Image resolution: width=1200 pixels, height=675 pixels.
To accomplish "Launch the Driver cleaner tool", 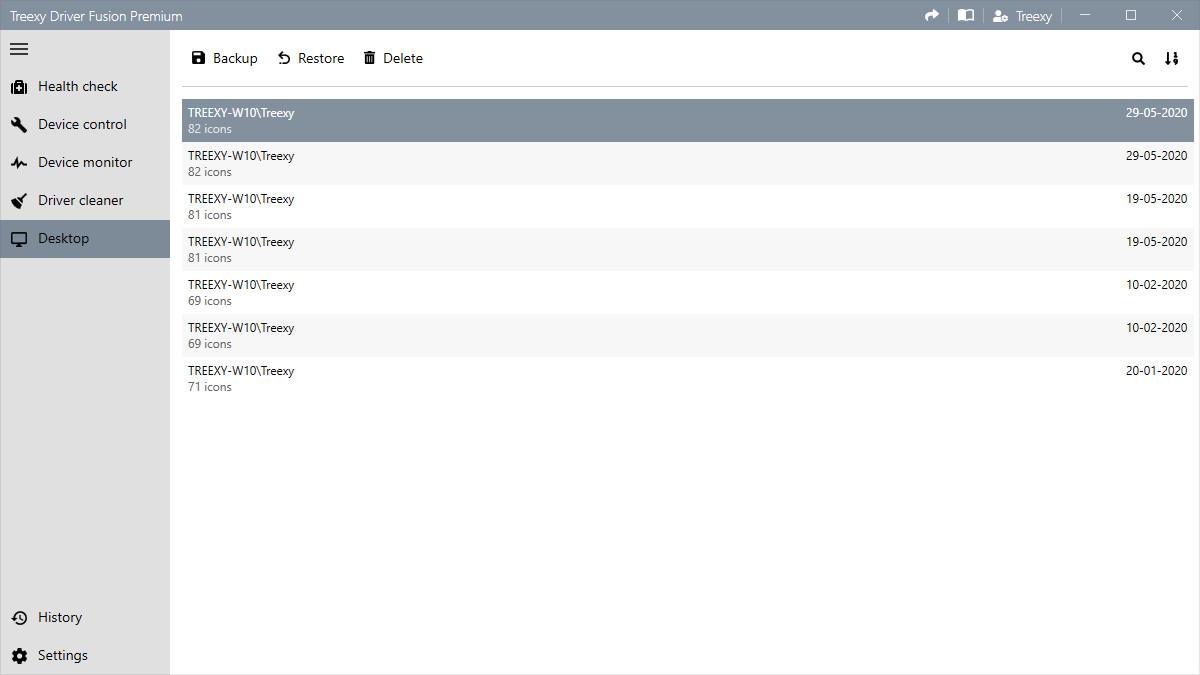I will [82, 200].
